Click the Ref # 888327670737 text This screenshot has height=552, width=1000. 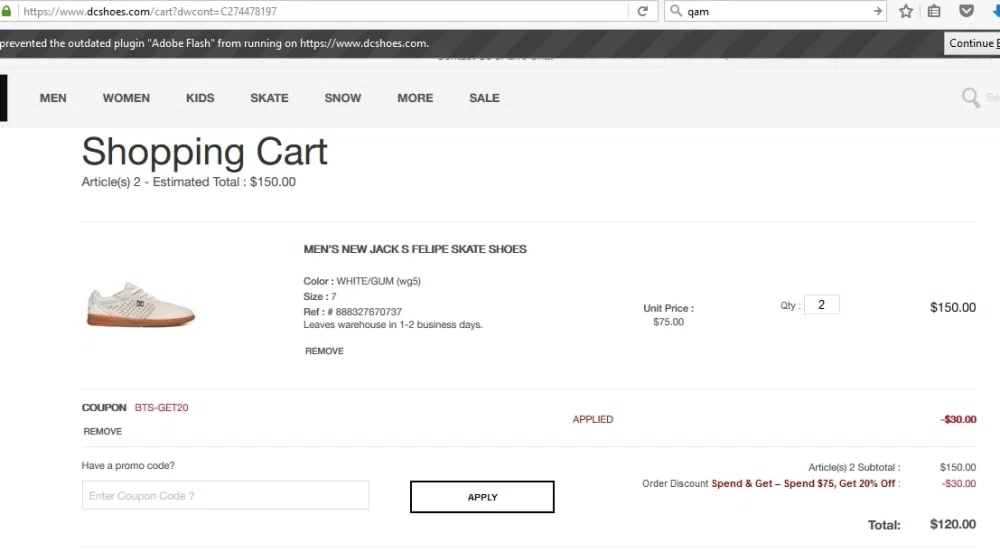coord(353,312)
